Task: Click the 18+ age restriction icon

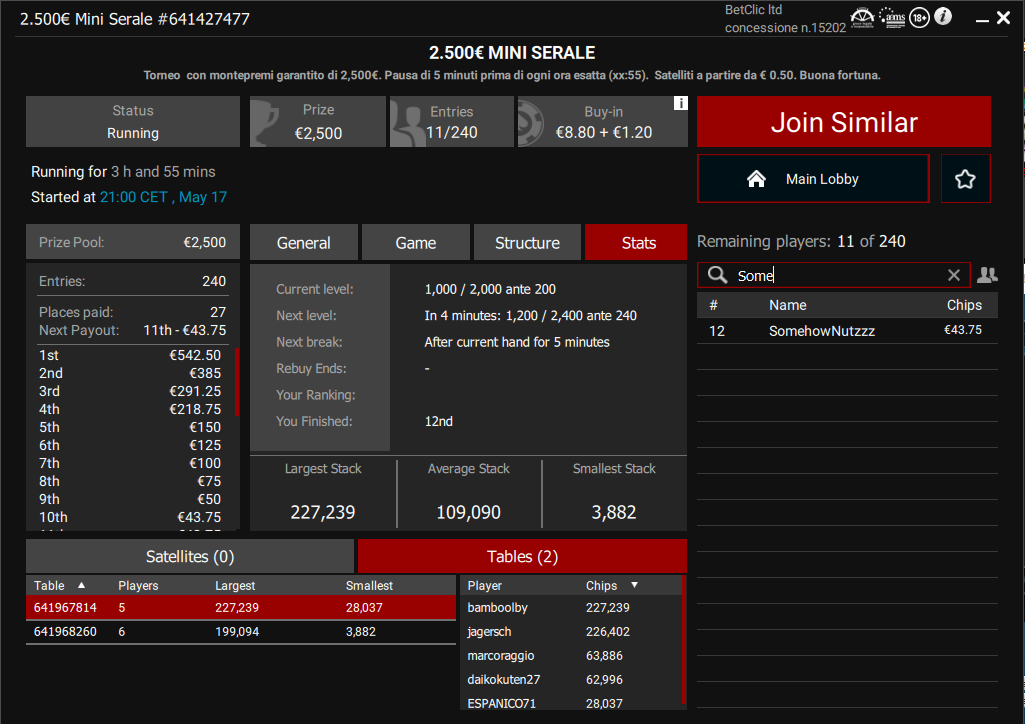Action: click(919, 18)
